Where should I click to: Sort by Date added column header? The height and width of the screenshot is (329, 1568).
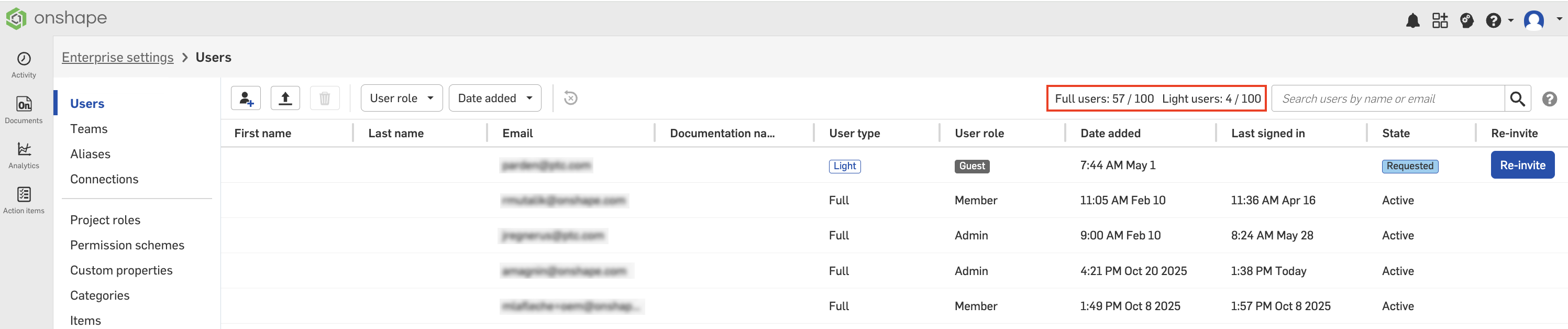pyautogui.click(x=1110, y=134)
